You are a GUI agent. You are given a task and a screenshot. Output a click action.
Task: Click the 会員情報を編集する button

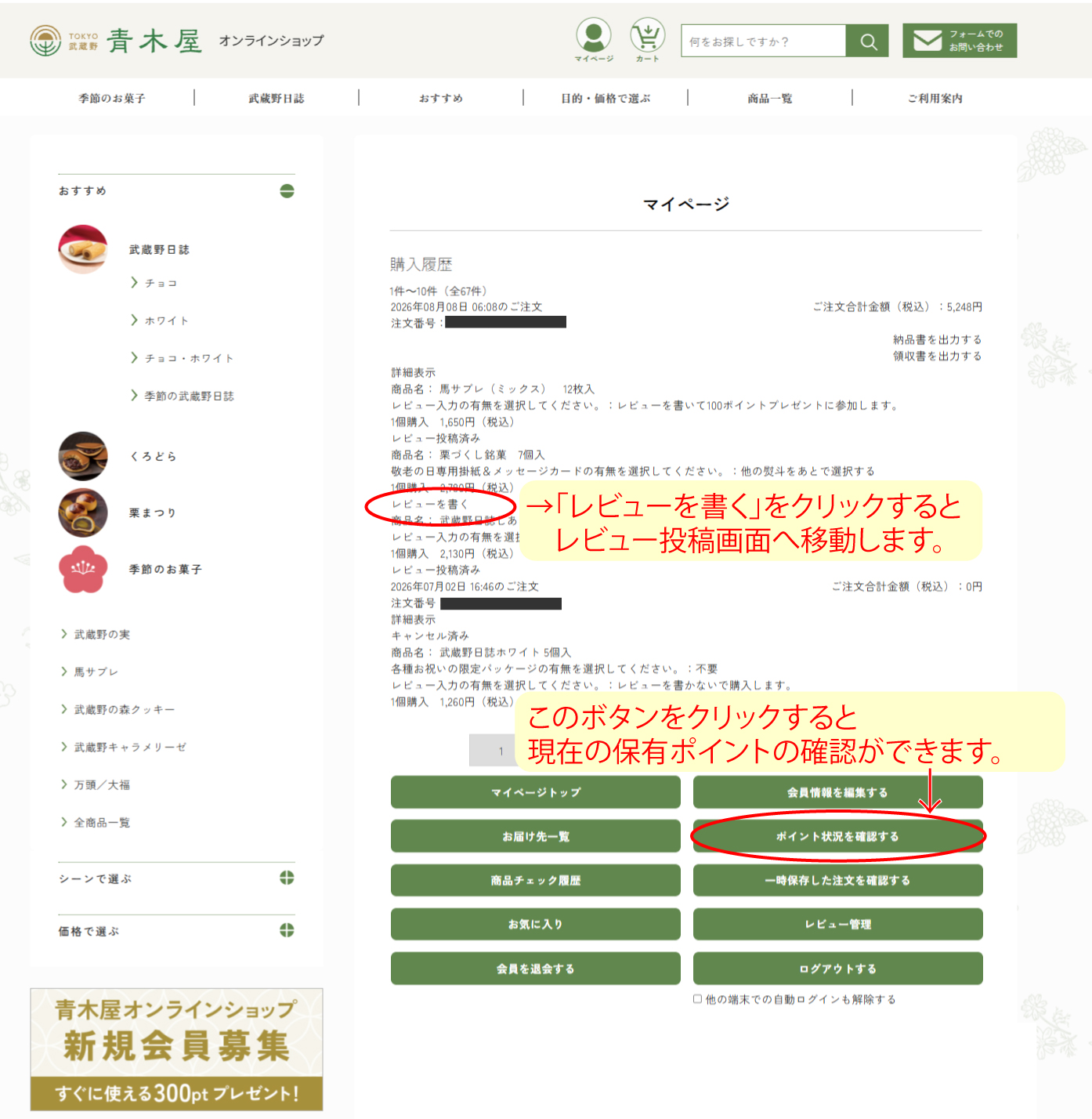pyautogui.click(x=837, y=792)
